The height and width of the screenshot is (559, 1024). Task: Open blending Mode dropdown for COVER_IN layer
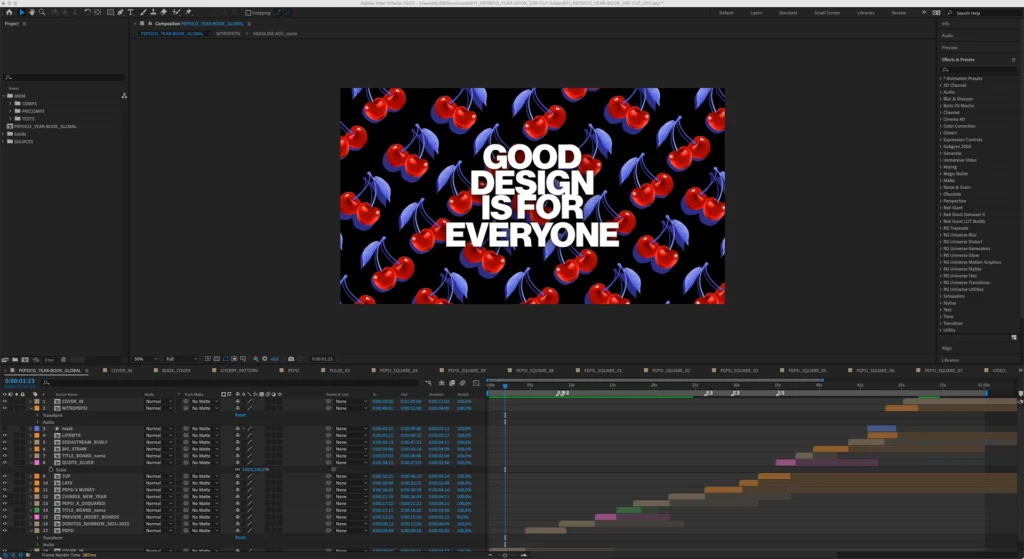point(159,401)
